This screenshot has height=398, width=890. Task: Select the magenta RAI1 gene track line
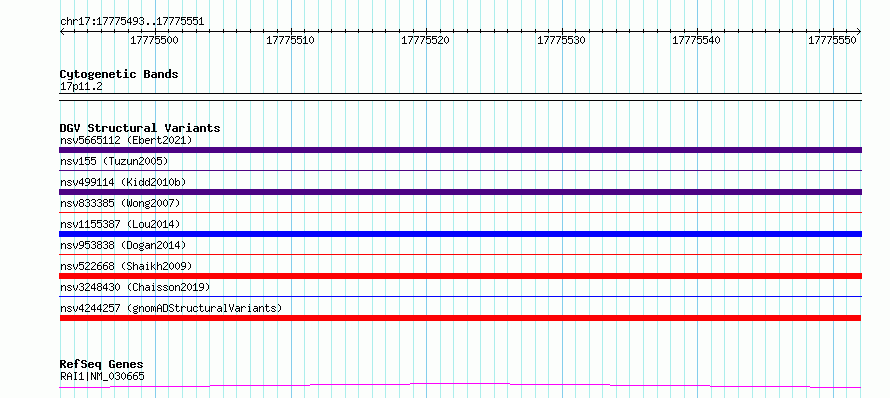(460, 386)
